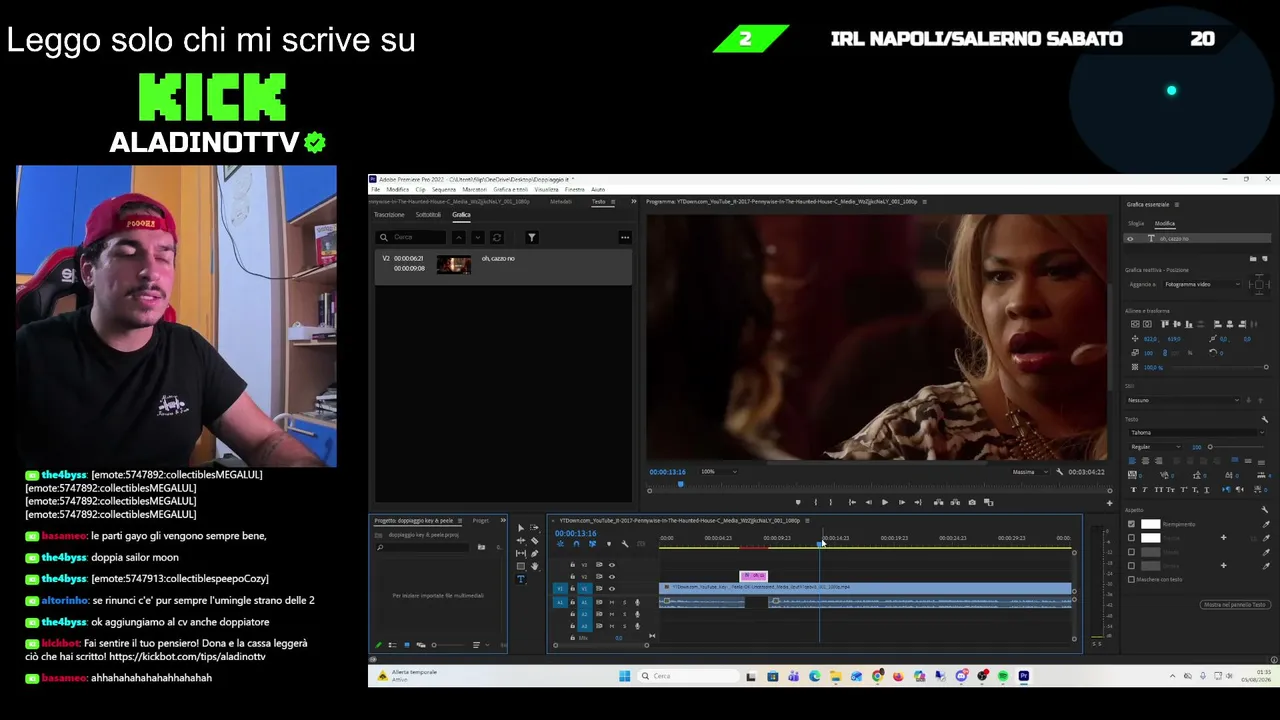This screenshot has width=1280, height=720.
Task: Open the Metadati panel tab
Action: click(561, 202)
